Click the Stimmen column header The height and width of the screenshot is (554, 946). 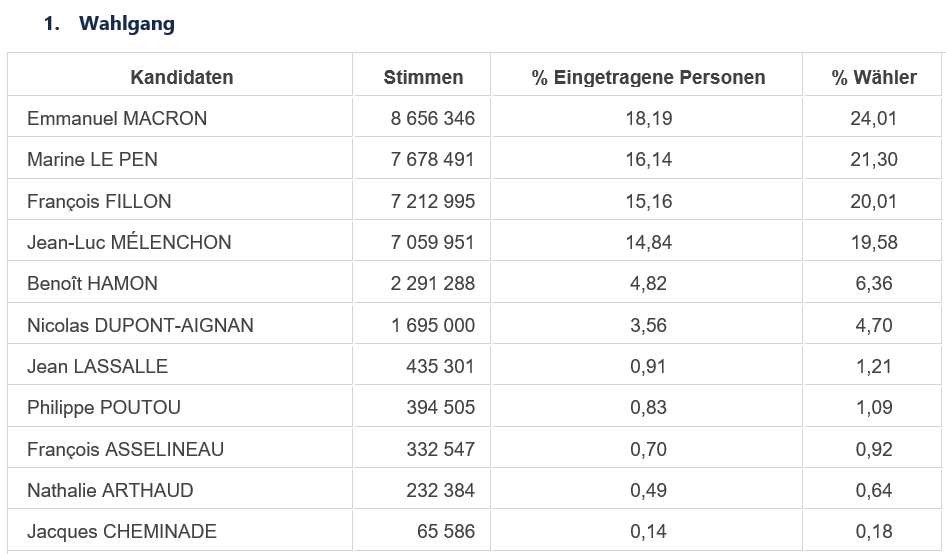pyautogui.click(x=423, y=77)
